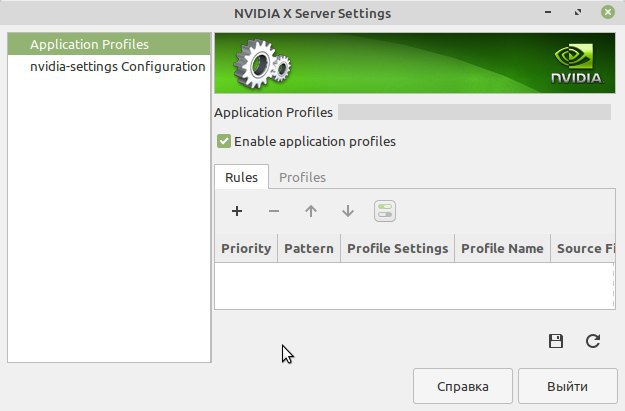625x411 pixels.
Task: Click the NVIDIA logo banner
Action: (x=415, y=63)
